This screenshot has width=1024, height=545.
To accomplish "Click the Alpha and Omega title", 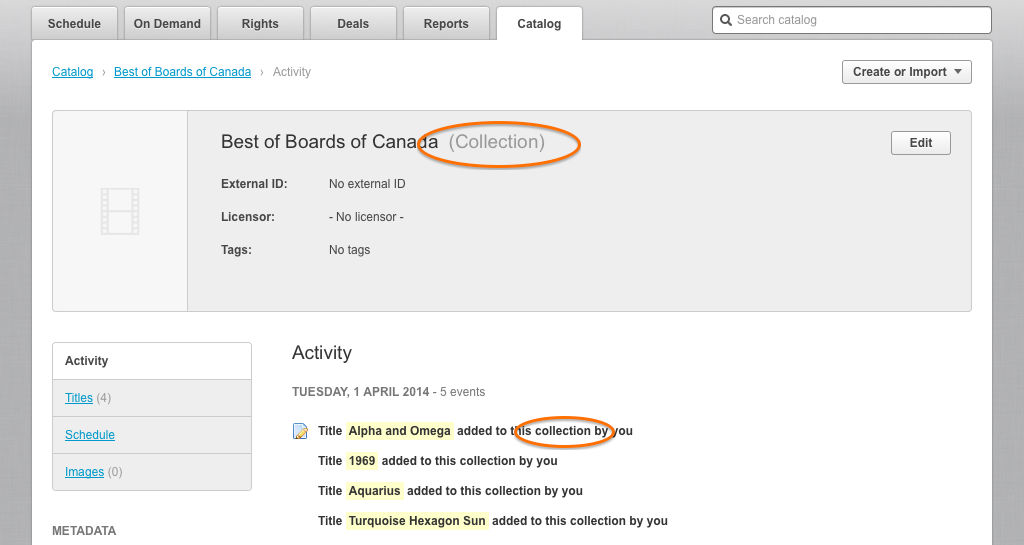I will (x=399, y=431).
